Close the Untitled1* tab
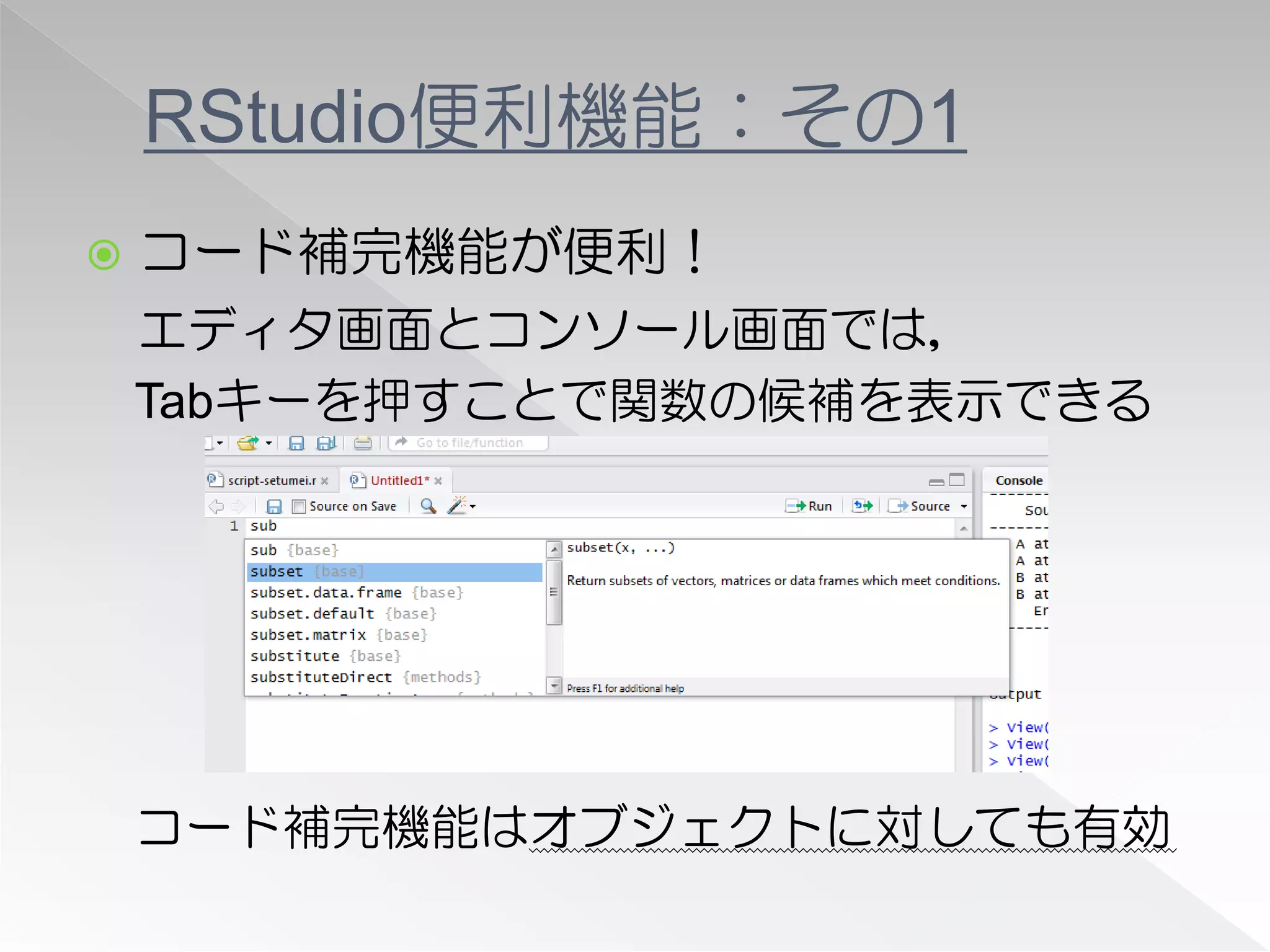This screenshot has width=1270, height=952. pyautogui.click(x=438, y=481)
